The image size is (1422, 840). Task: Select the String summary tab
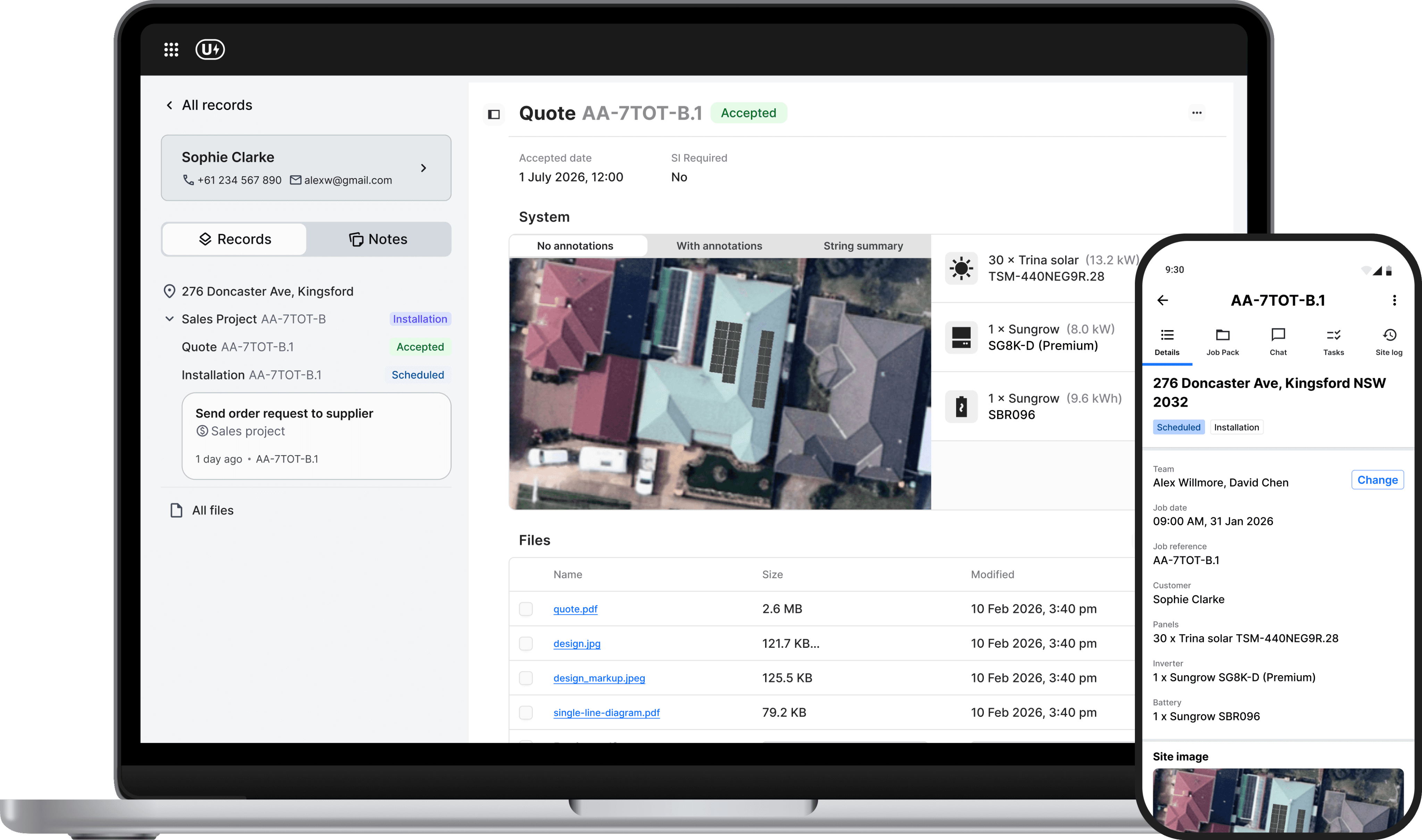coord(862,246)
